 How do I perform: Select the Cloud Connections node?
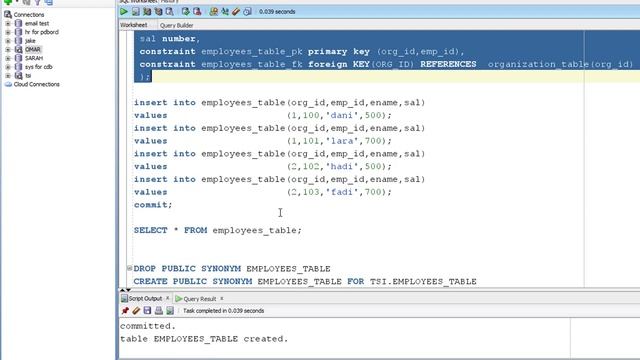37,84
